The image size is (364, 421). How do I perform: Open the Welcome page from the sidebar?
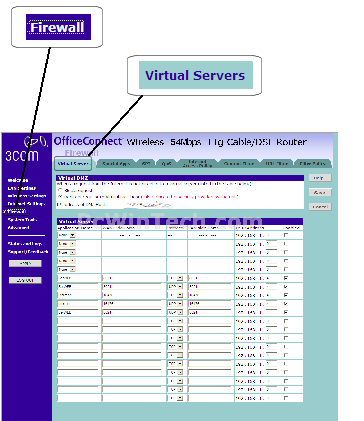[x=18, y=180]
